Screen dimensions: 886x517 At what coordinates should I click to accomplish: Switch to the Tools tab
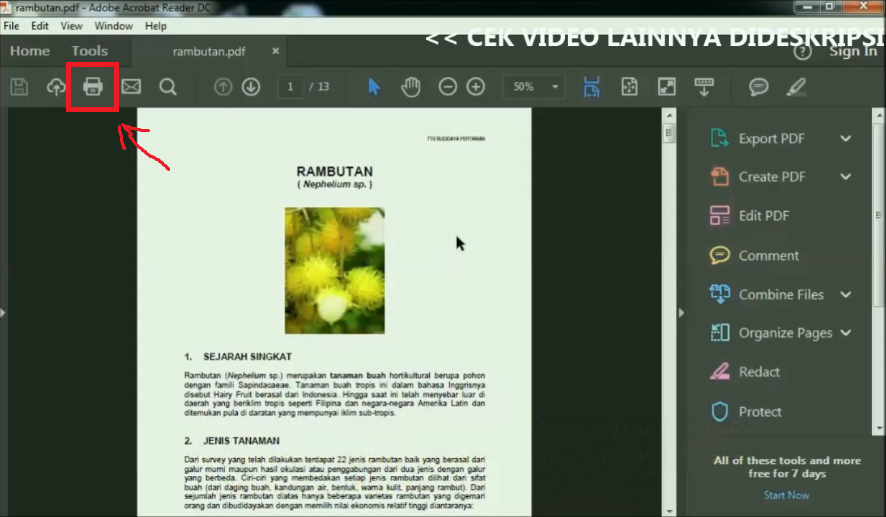pyautogui.click(x=89, y=51)
